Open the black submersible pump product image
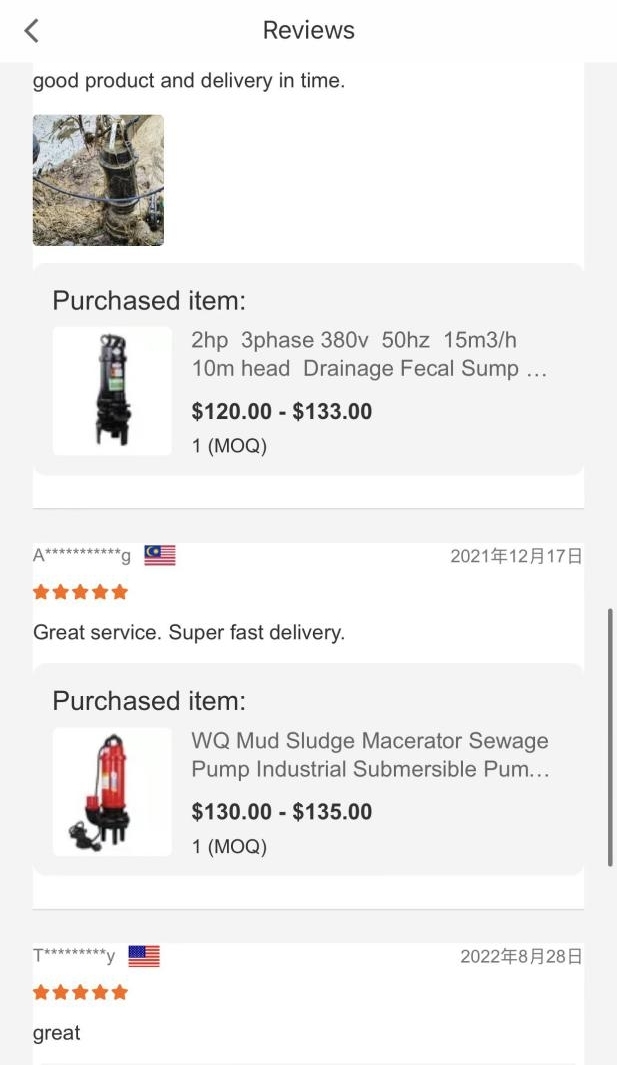 tap(112, 391)
